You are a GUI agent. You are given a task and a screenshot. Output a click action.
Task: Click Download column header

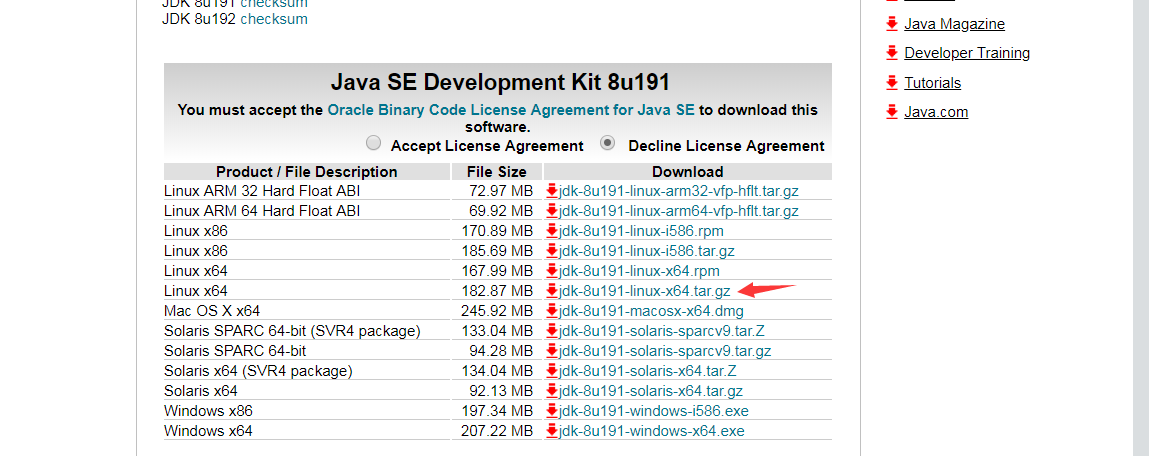(x=688, y=172)
